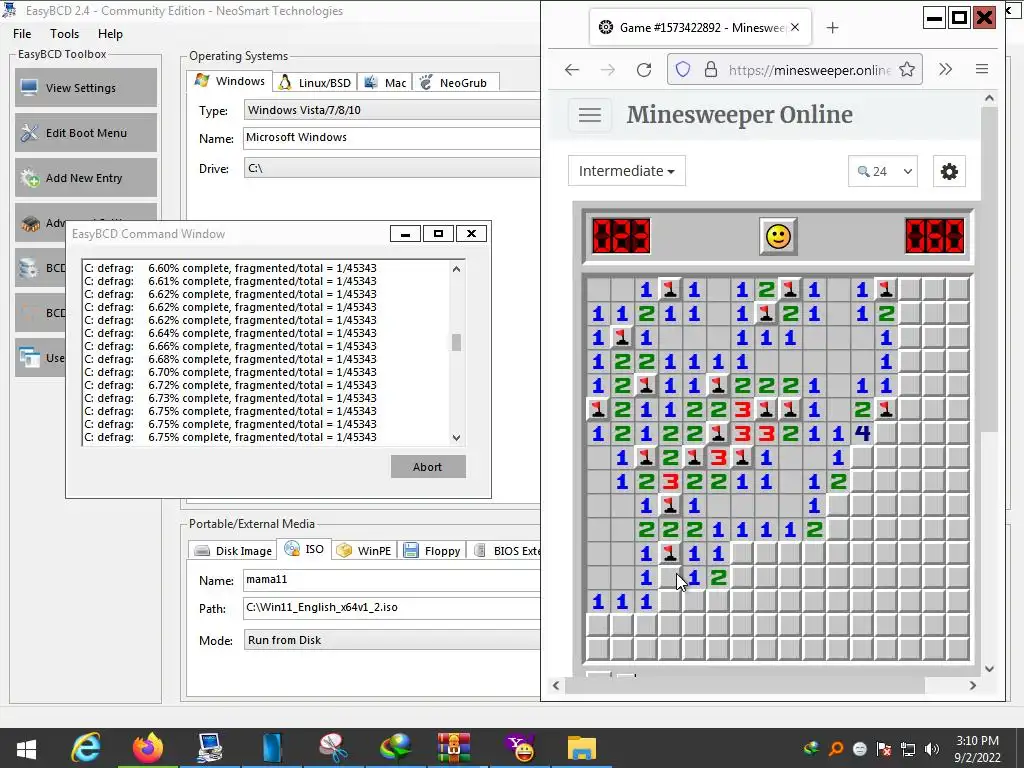Open the WinPE media tab
This screenshot has height=768, width=1024.
pos(364,551)
